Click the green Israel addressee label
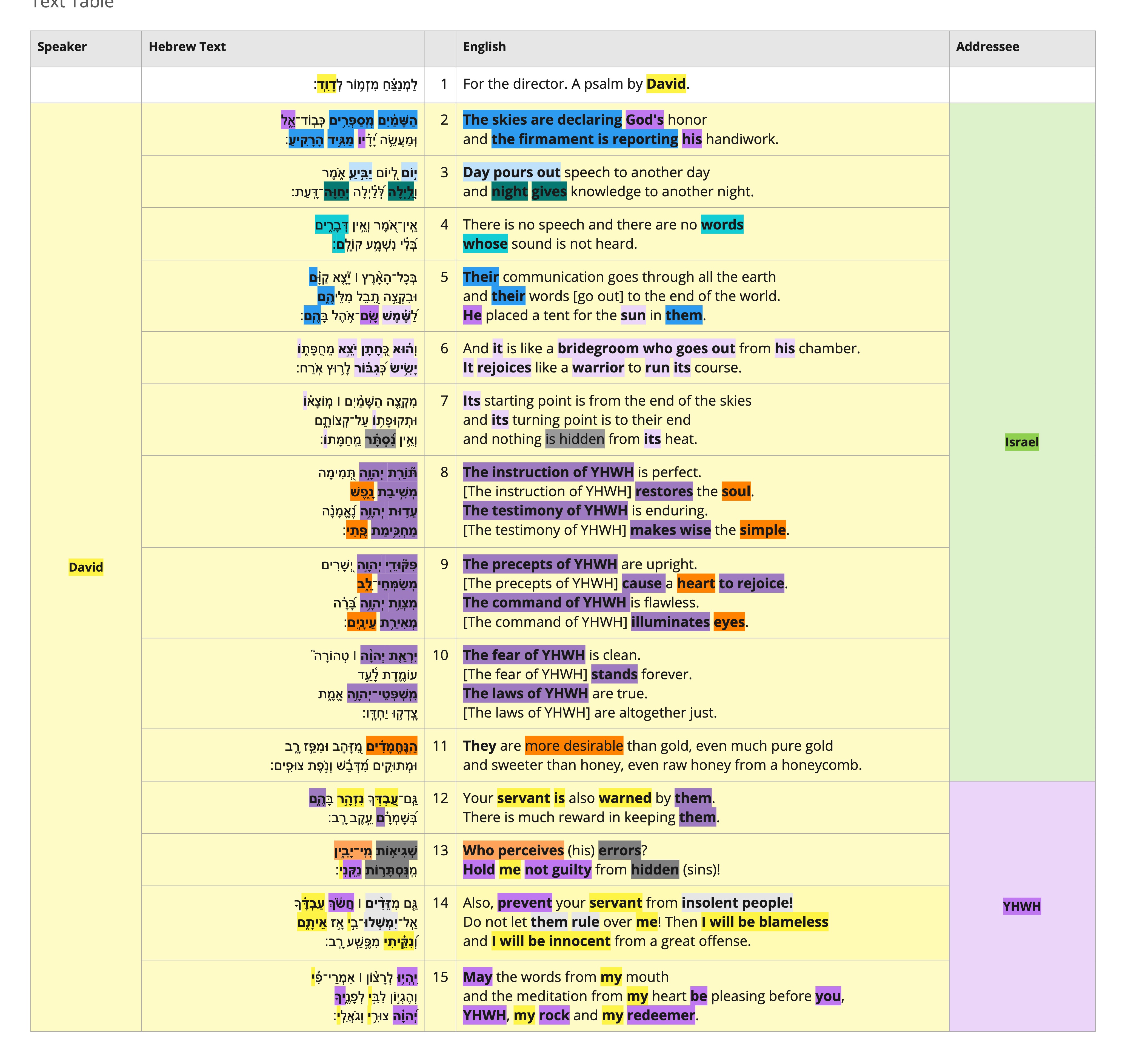Viewport: 1128px width, 1064px height. (x=1022, y=442)
